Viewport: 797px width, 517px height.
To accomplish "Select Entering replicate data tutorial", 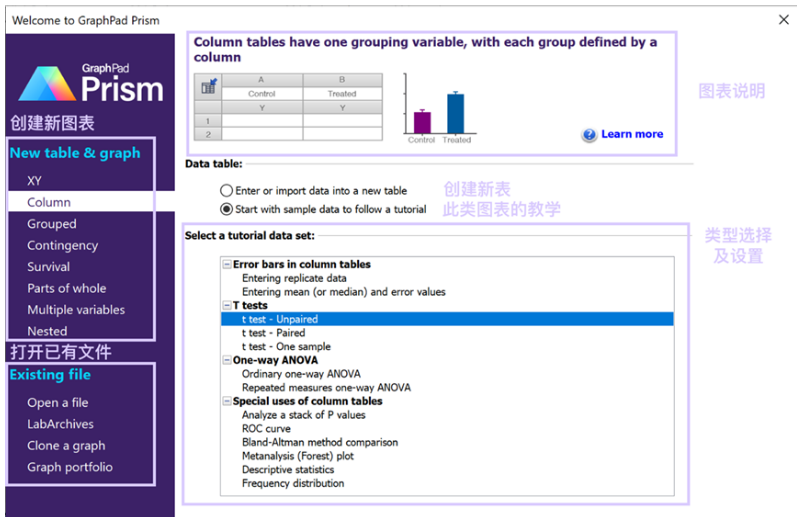I will [x=294, y=278].
